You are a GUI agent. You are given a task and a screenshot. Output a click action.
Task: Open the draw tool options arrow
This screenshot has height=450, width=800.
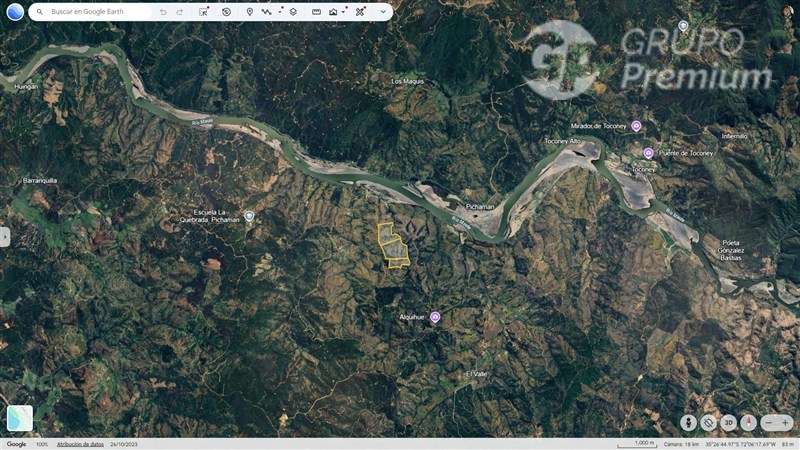(281, 10)
